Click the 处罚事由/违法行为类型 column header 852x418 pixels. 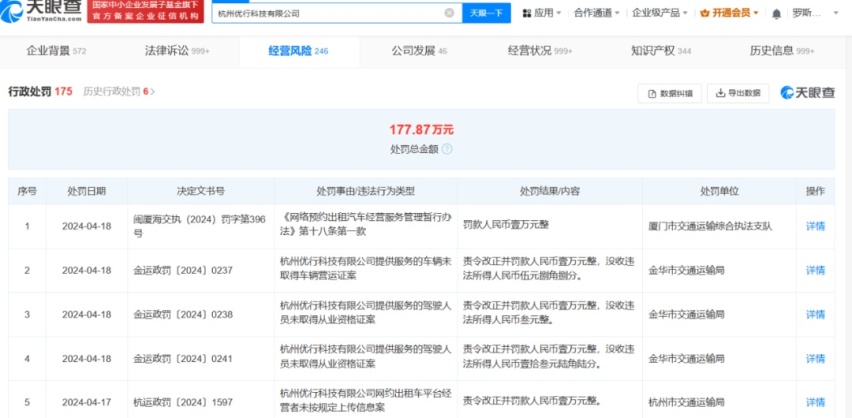point(366,191)
